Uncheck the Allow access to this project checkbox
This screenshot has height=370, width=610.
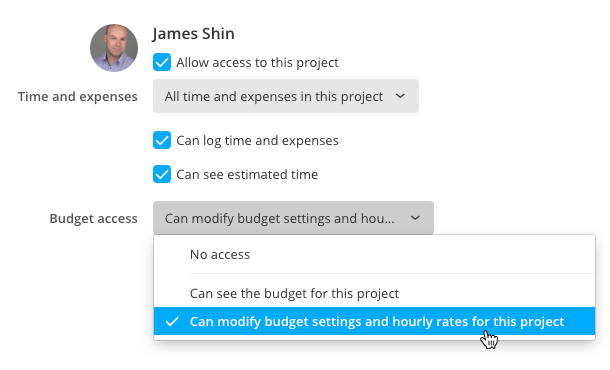pyautogui.click(x=162, y=62)
